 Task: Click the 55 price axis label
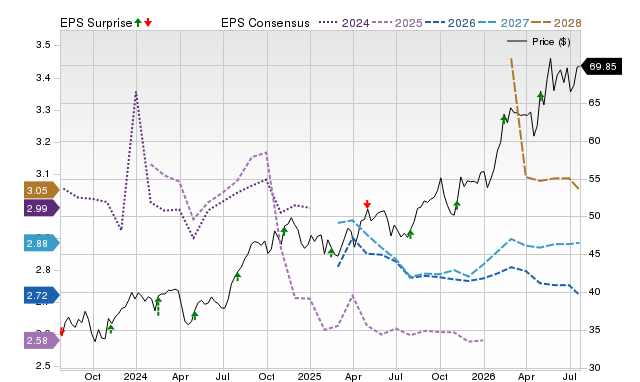click(594, 178)
